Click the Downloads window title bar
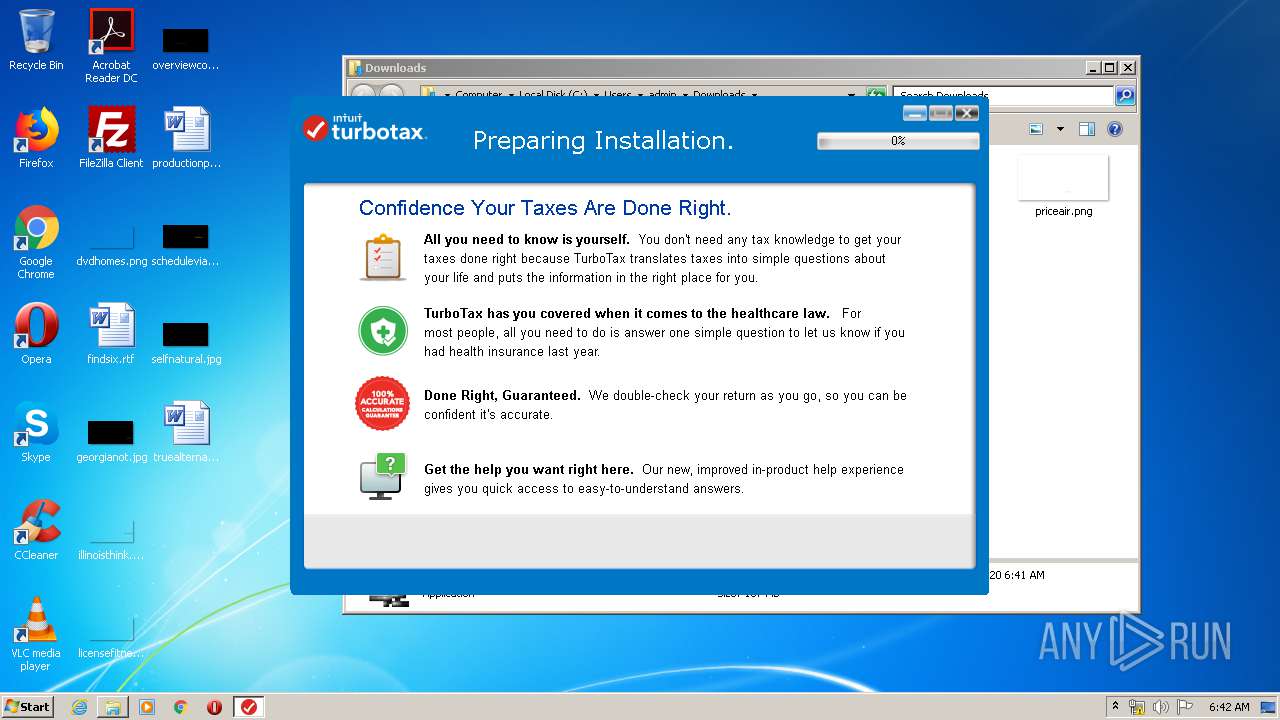 click(715, 68)
